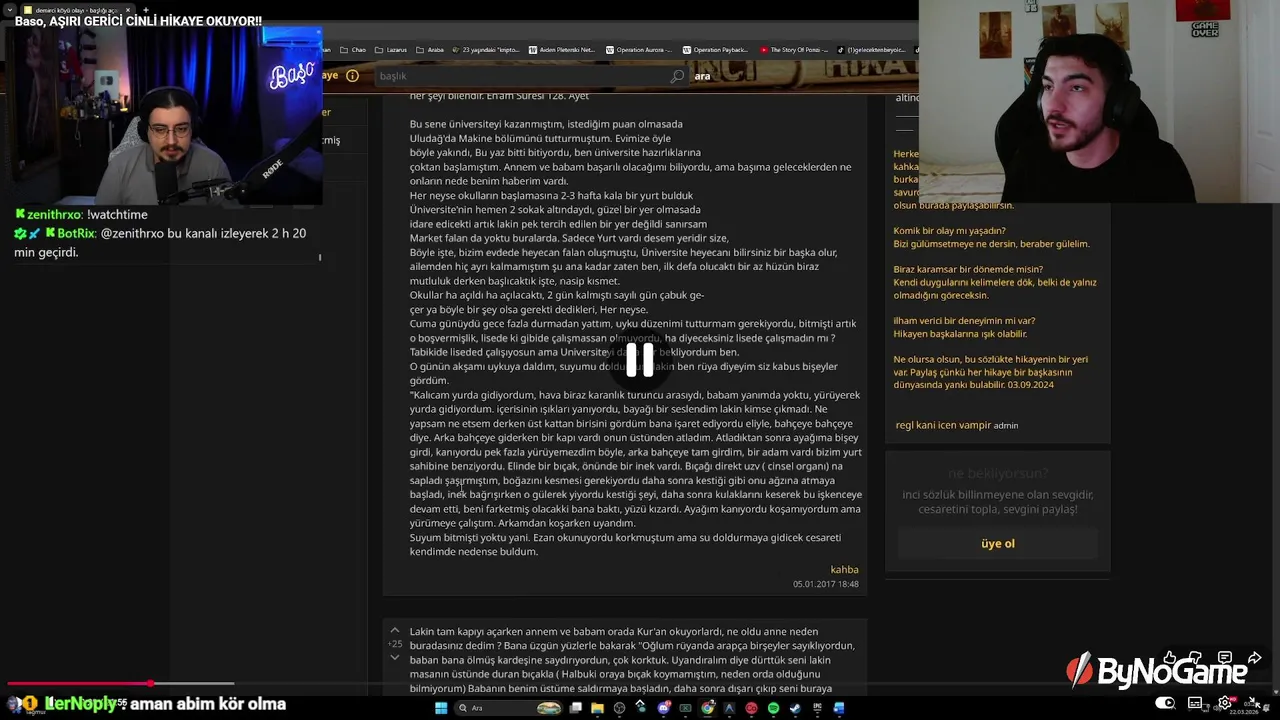This screenshot has width=1280, height=720.
Task: Click the video title 'Baso, AŞIRI GERİCİ CİNLİ HİKAYE OKUYOR!!'
Action: coord(138,21)
